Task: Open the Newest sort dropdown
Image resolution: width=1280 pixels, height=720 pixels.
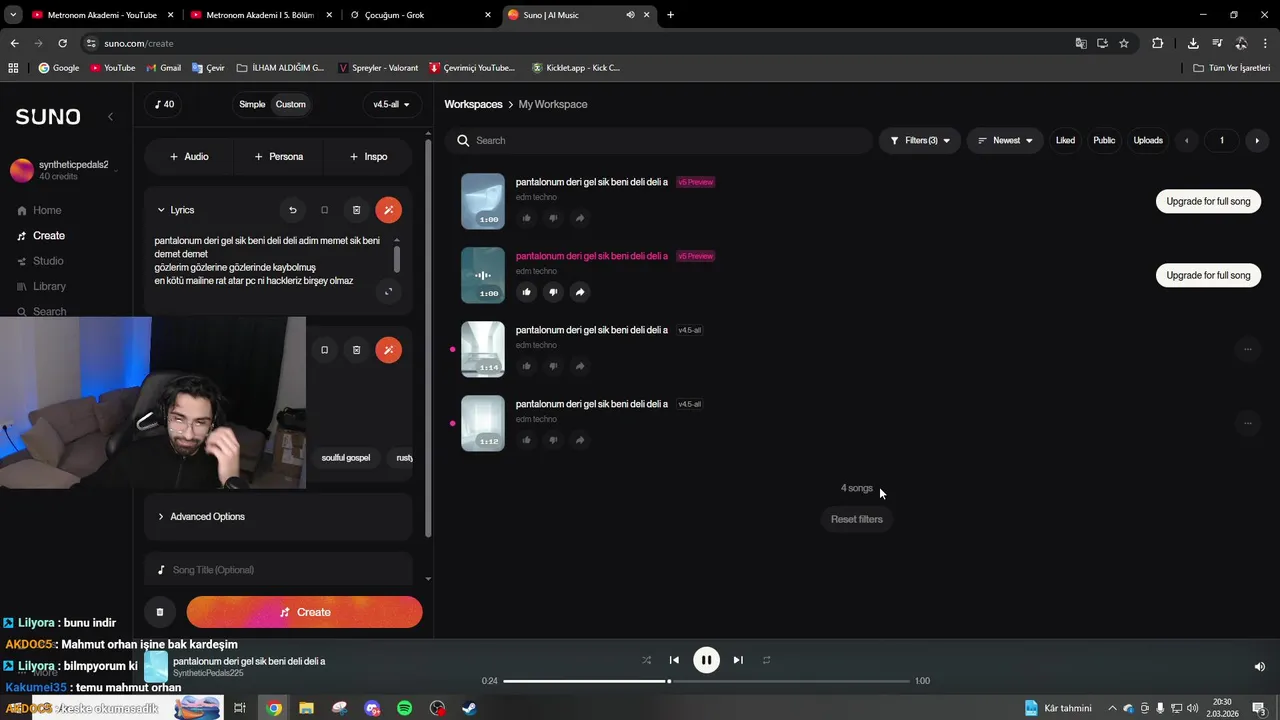Action: pyautogui.click(x=1005, y=140)
